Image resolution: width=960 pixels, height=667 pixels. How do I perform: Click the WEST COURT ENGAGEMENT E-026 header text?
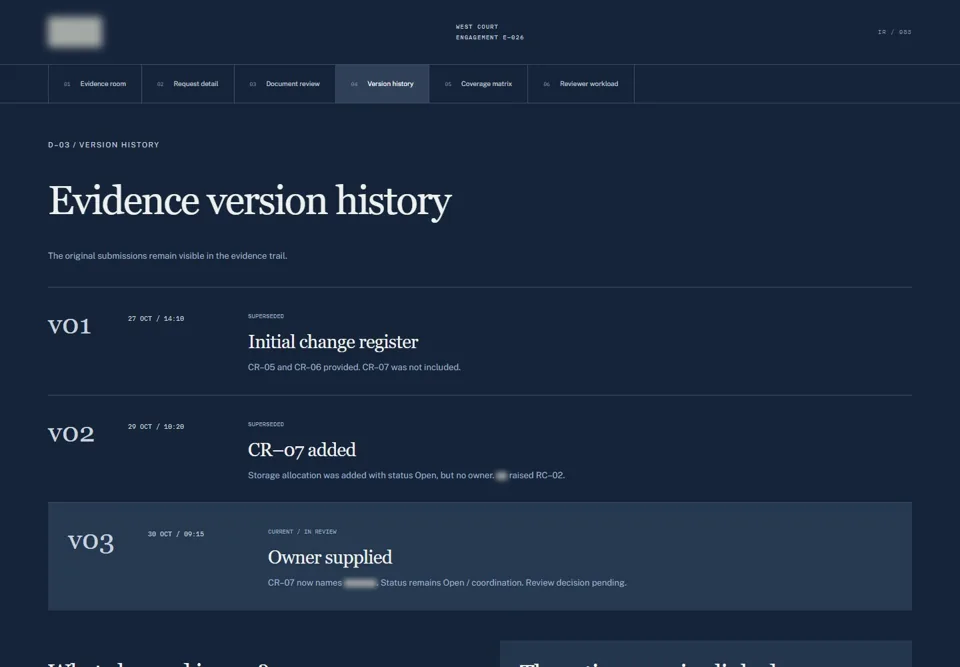tap(490, 32)
